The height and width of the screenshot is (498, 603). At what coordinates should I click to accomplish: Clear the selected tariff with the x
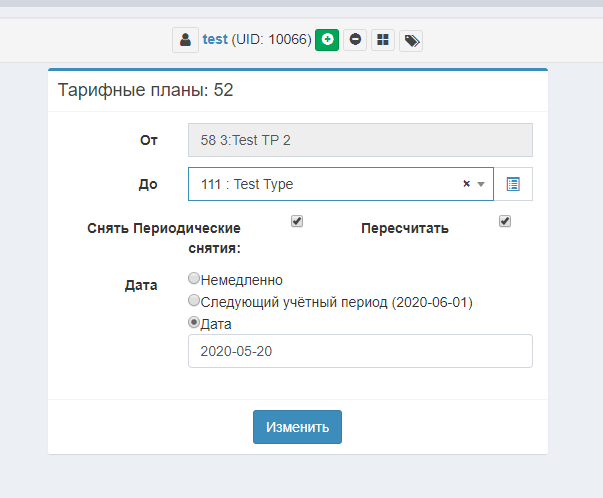(x=466, y=184)
